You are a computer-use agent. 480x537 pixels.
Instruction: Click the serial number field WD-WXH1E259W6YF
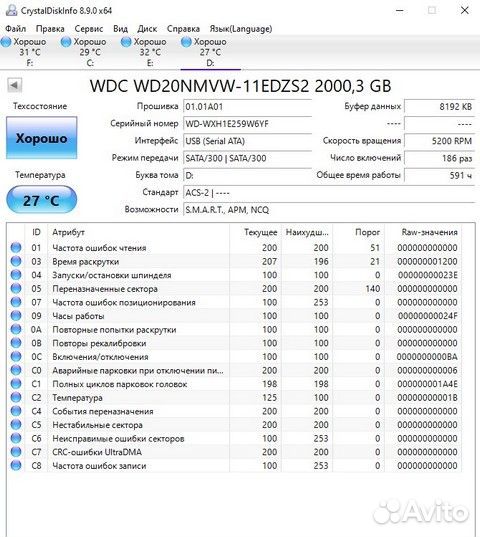coord(248,124)
